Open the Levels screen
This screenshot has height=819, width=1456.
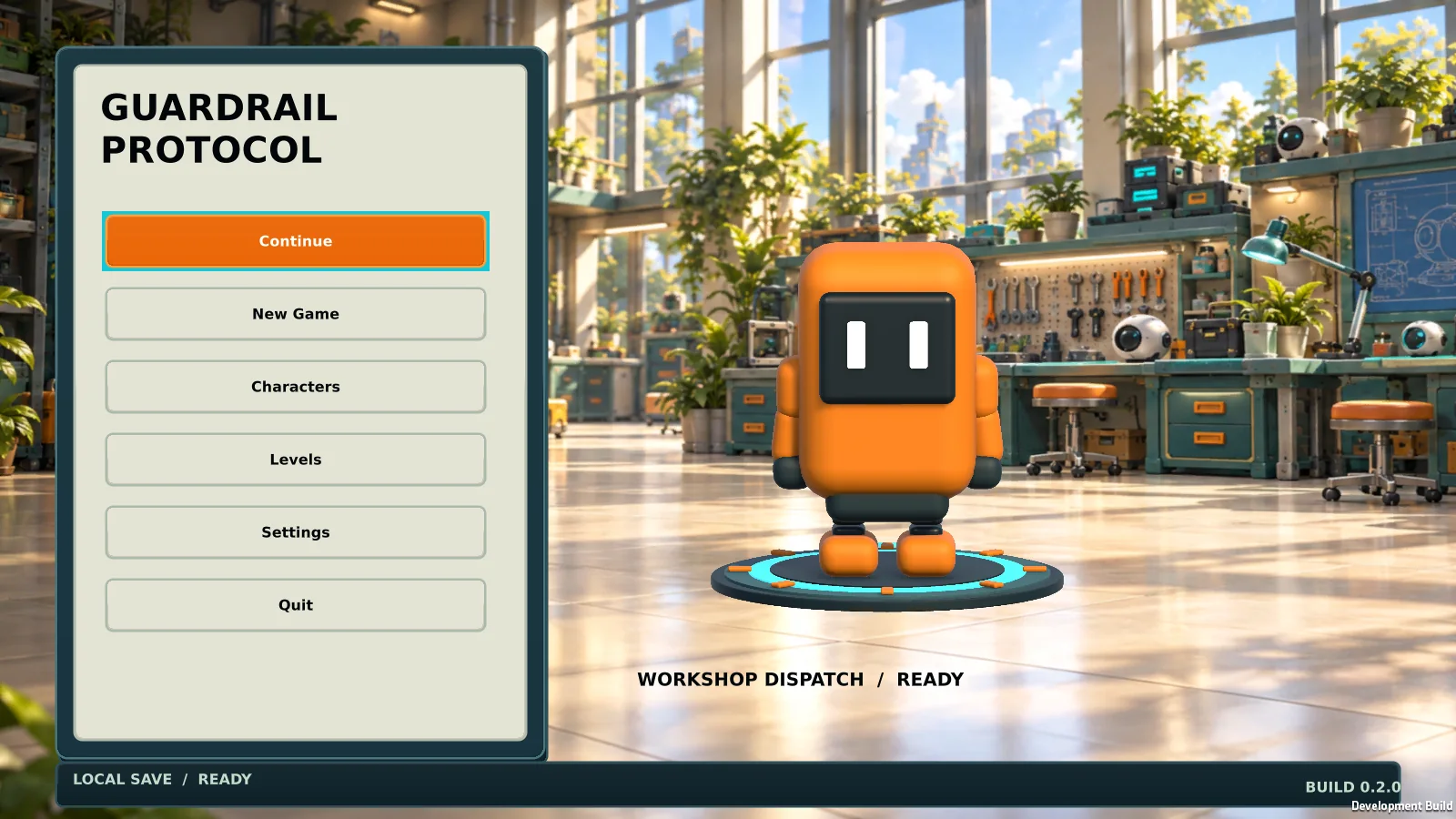(296, 460)
